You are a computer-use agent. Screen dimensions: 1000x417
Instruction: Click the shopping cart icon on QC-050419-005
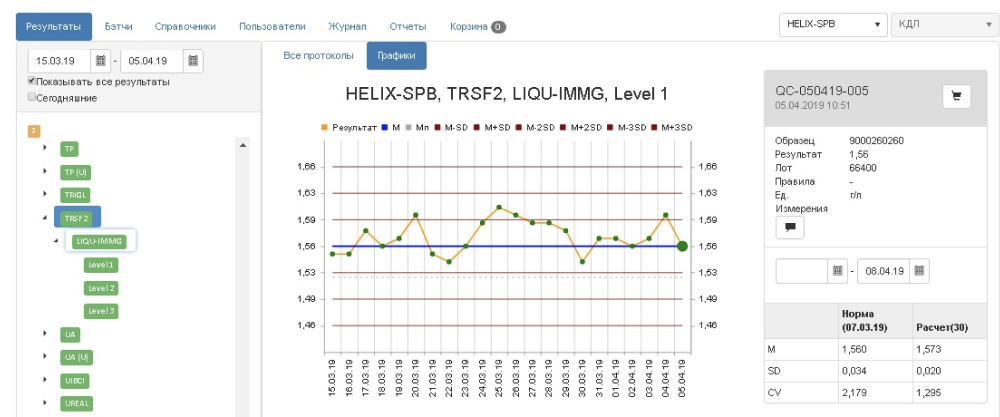pyautogui.click(x=956, y=96)
